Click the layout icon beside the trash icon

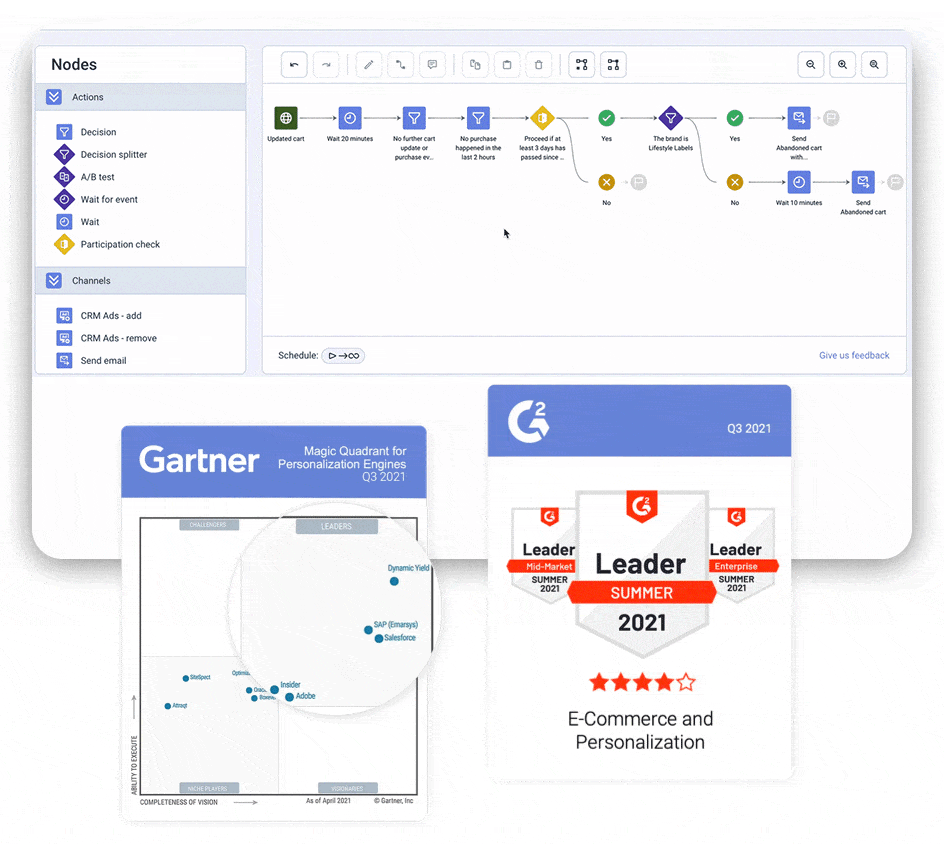[582, 64]
